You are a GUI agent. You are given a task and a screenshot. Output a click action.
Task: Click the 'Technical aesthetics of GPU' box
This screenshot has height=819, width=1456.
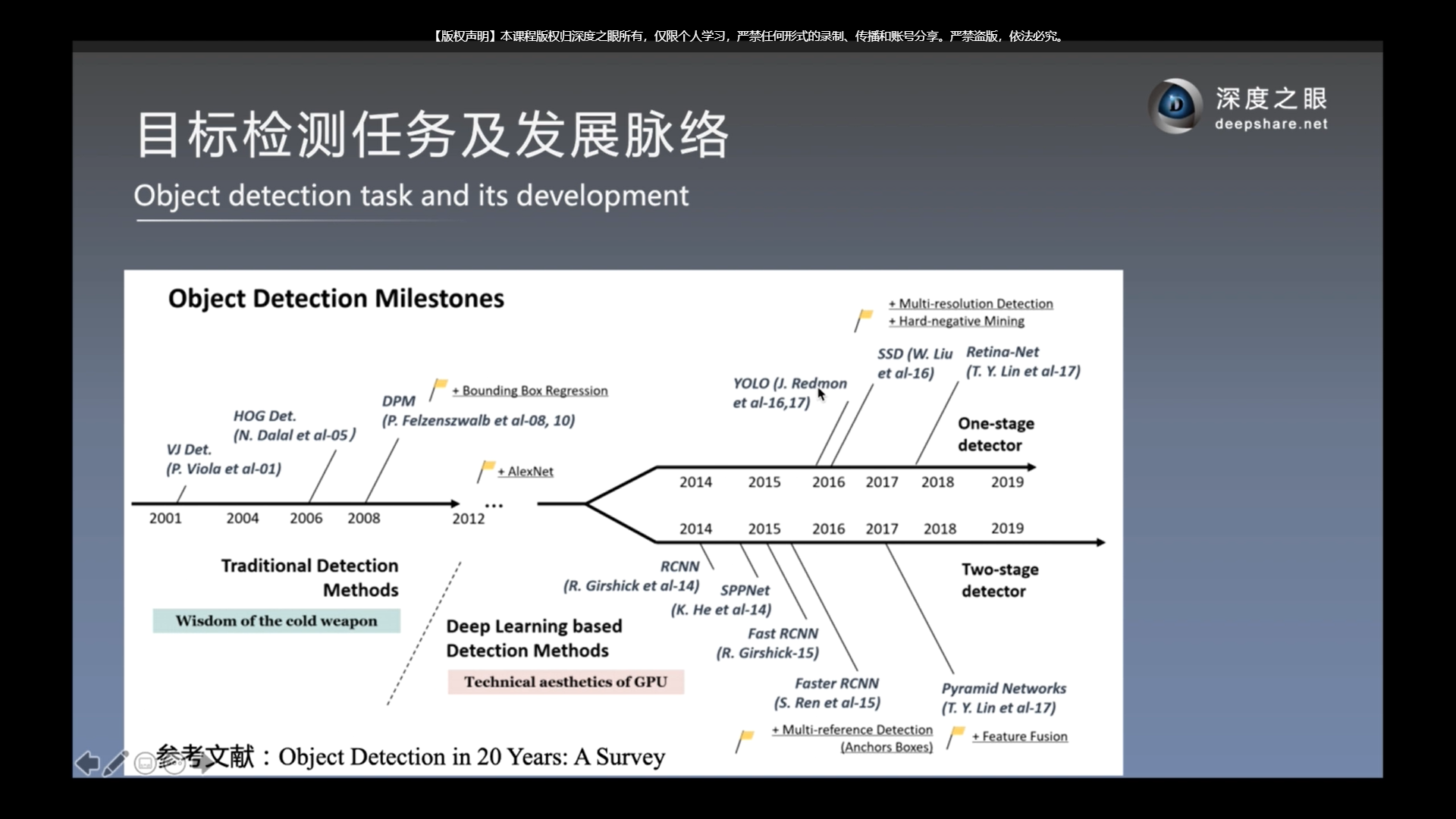(566, 682)
